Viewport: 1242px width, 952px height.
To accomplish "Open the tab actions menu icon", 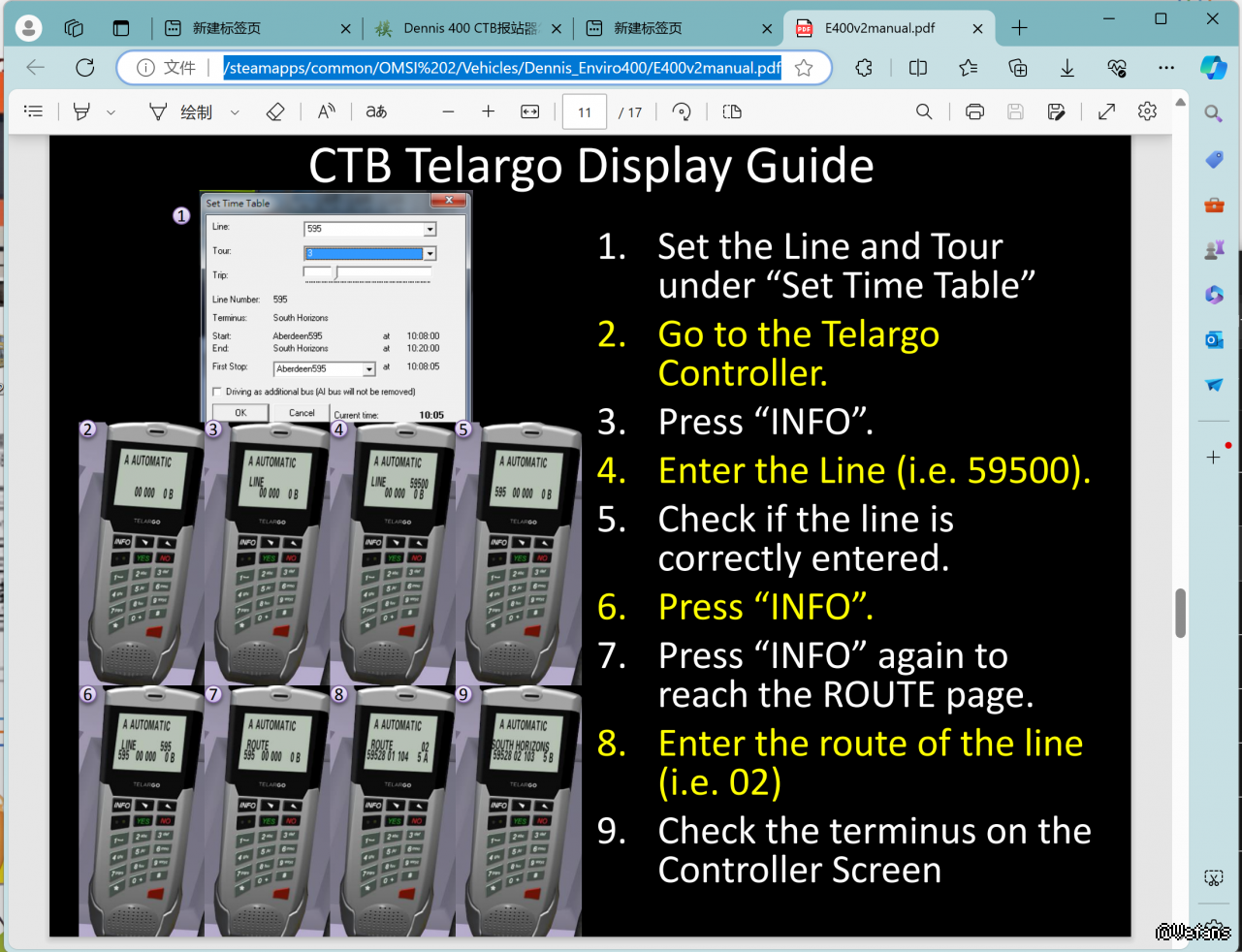I will (x=121, y=28).
